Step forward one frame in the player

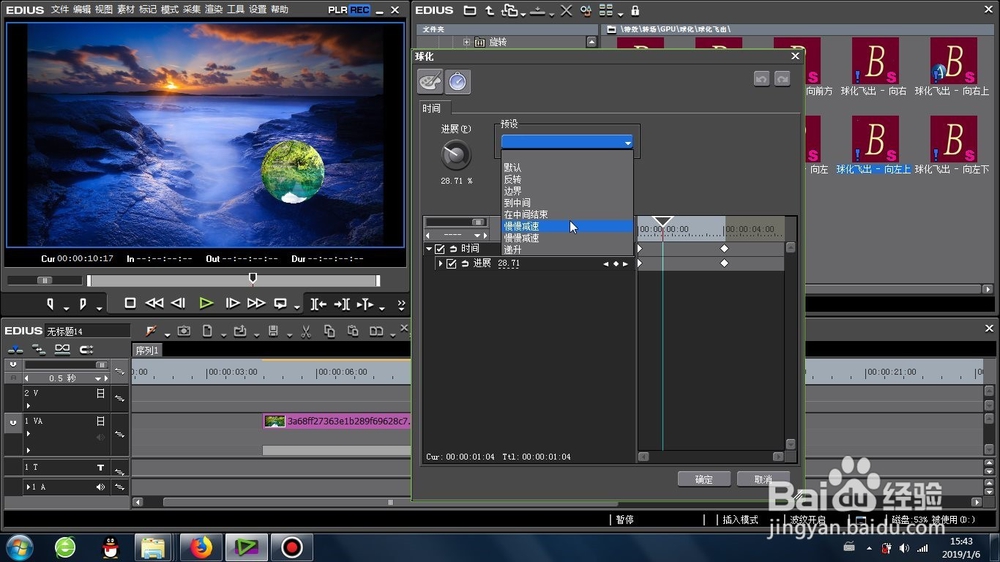[232, 304]
